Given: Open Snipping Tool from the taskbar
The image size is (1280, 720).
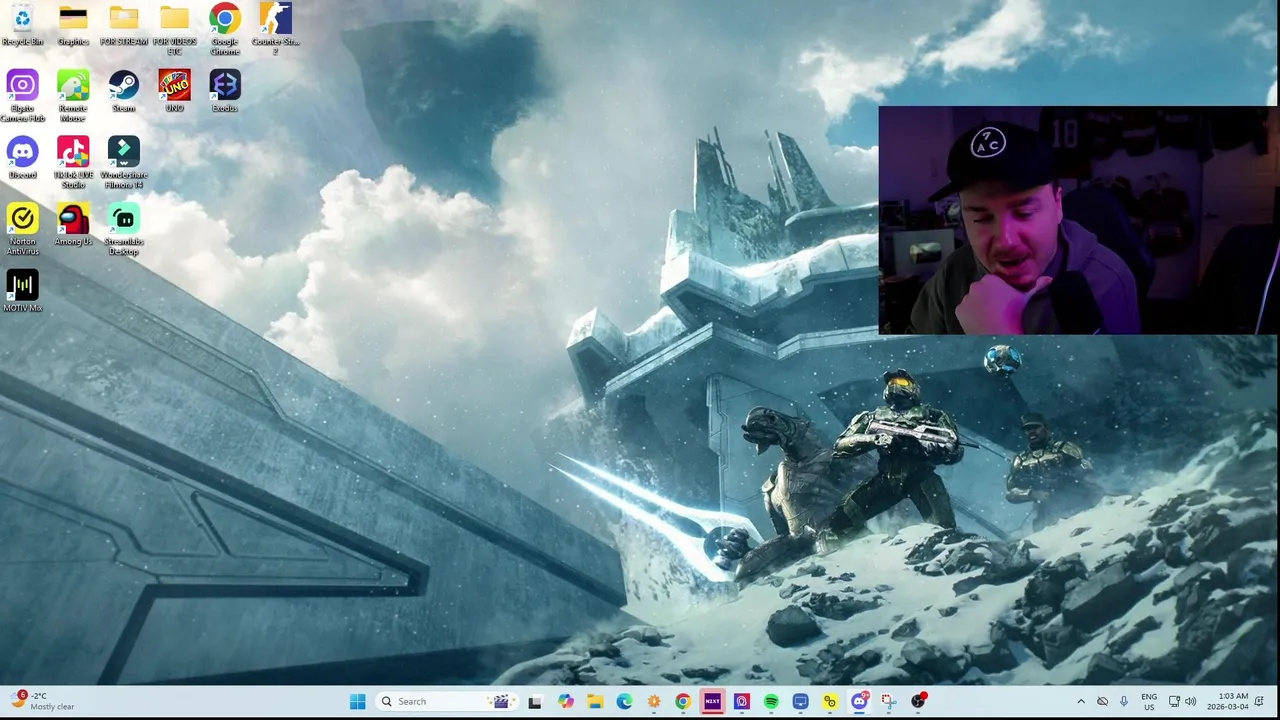Looking at the screenshot, I should 888,702.
